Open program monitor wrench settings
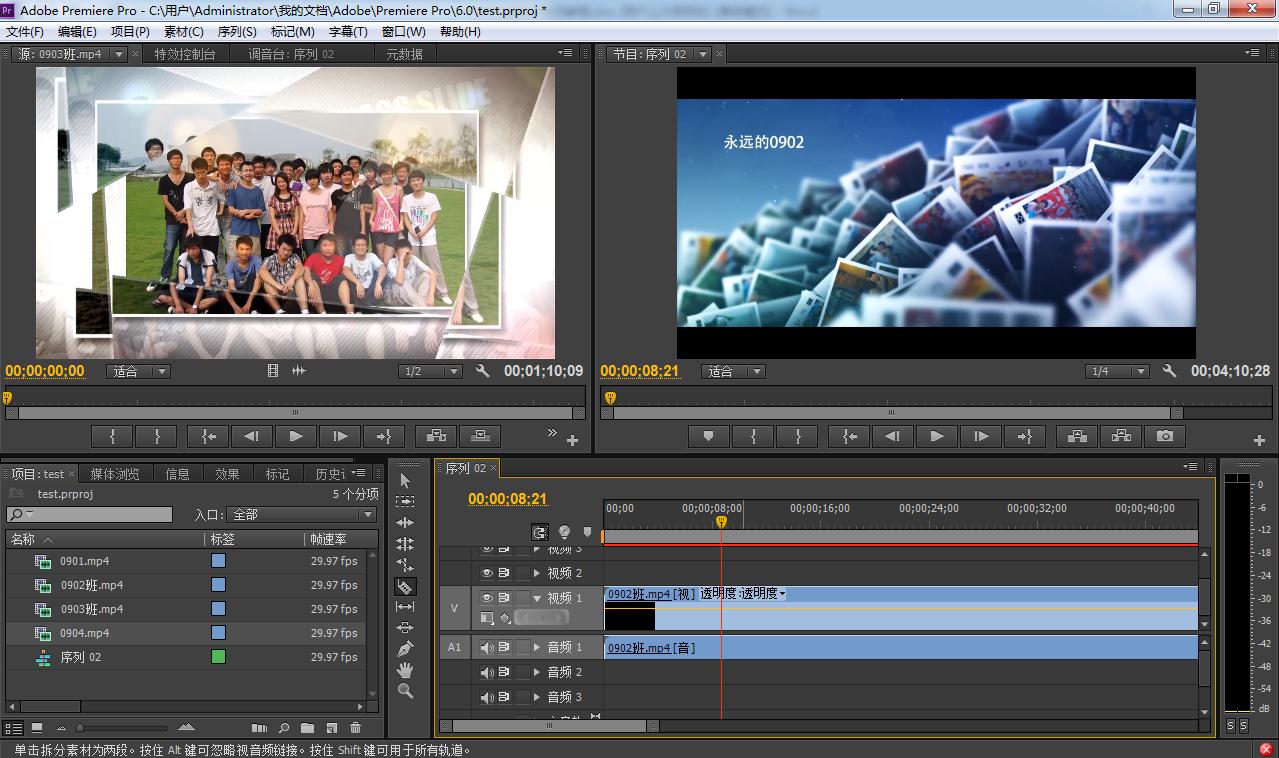1279x758 pixels. [1169, 371]
